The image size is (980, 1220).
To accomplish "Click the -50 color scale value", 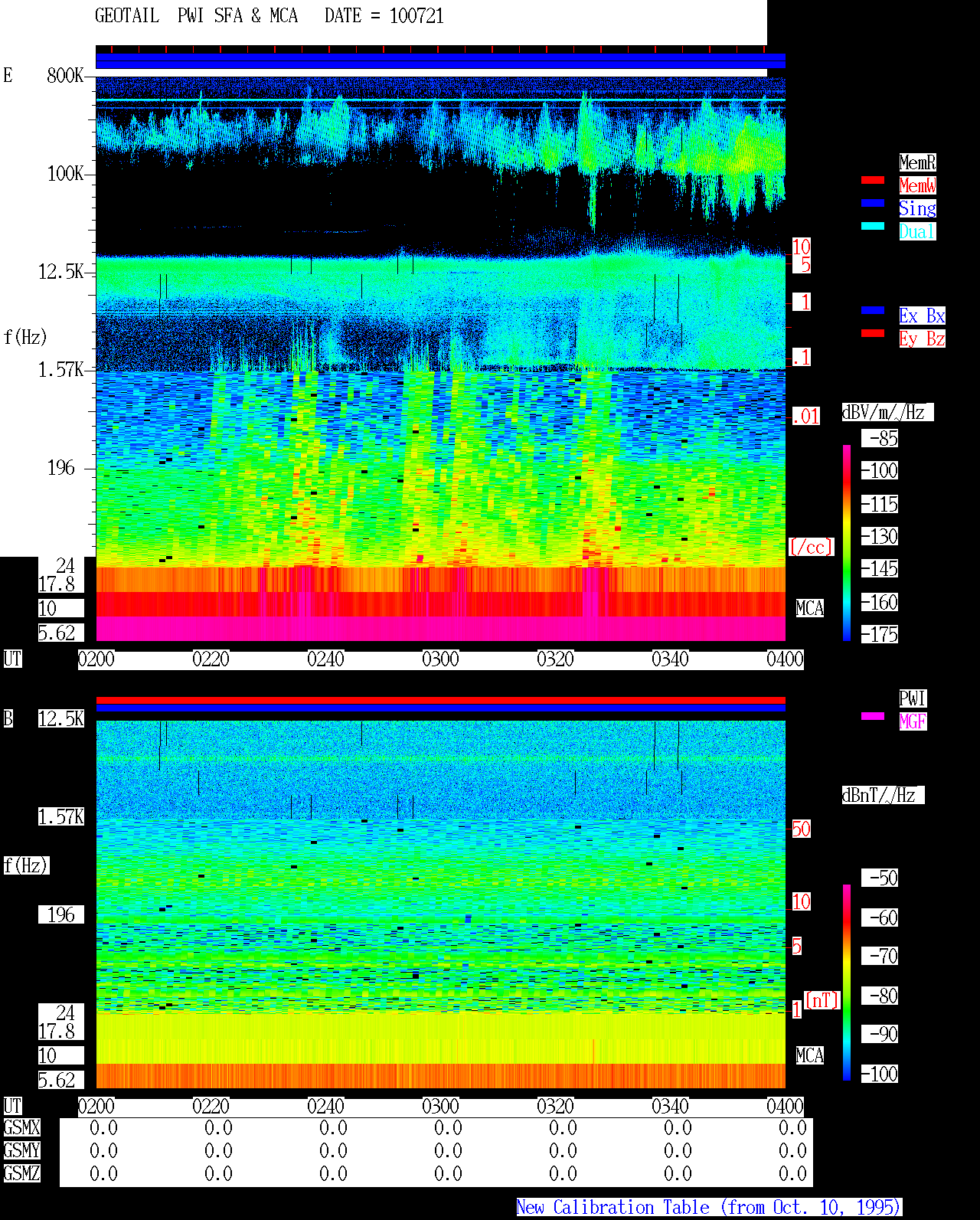I will pos(880,878).
